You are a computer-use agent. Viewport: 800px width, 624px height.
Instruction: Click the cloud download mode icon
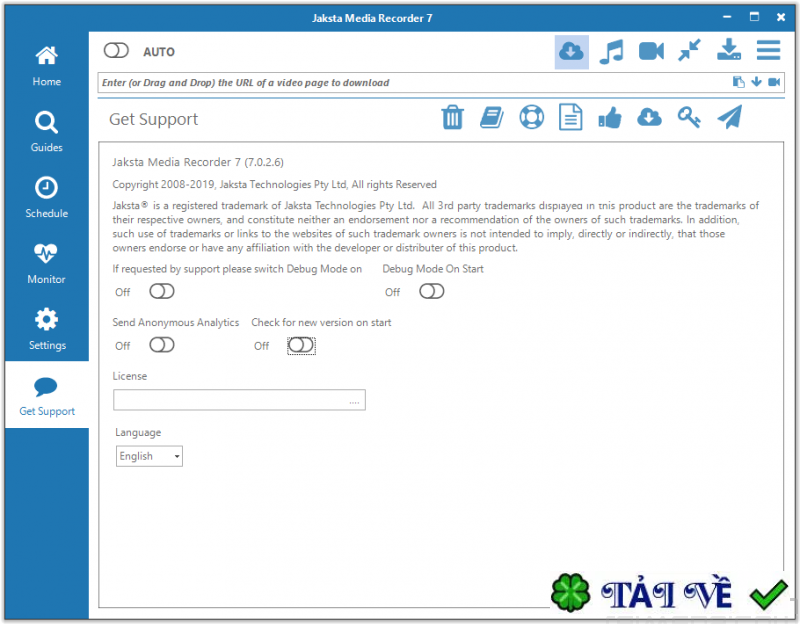[571, 52]
